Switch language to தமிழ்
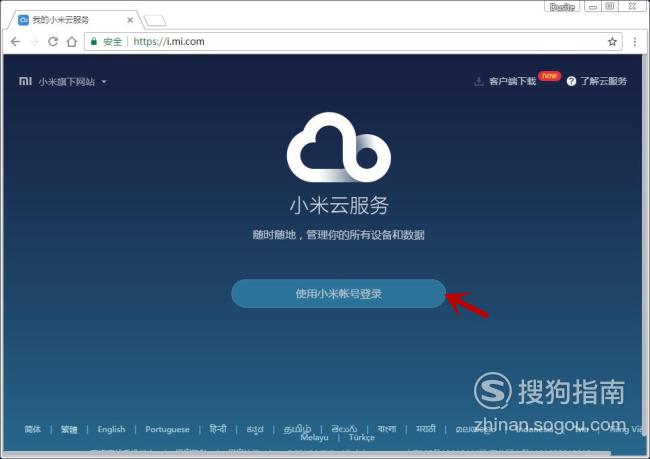The width and height of the screenshot is (650, 459). click(x=297, y=429)
